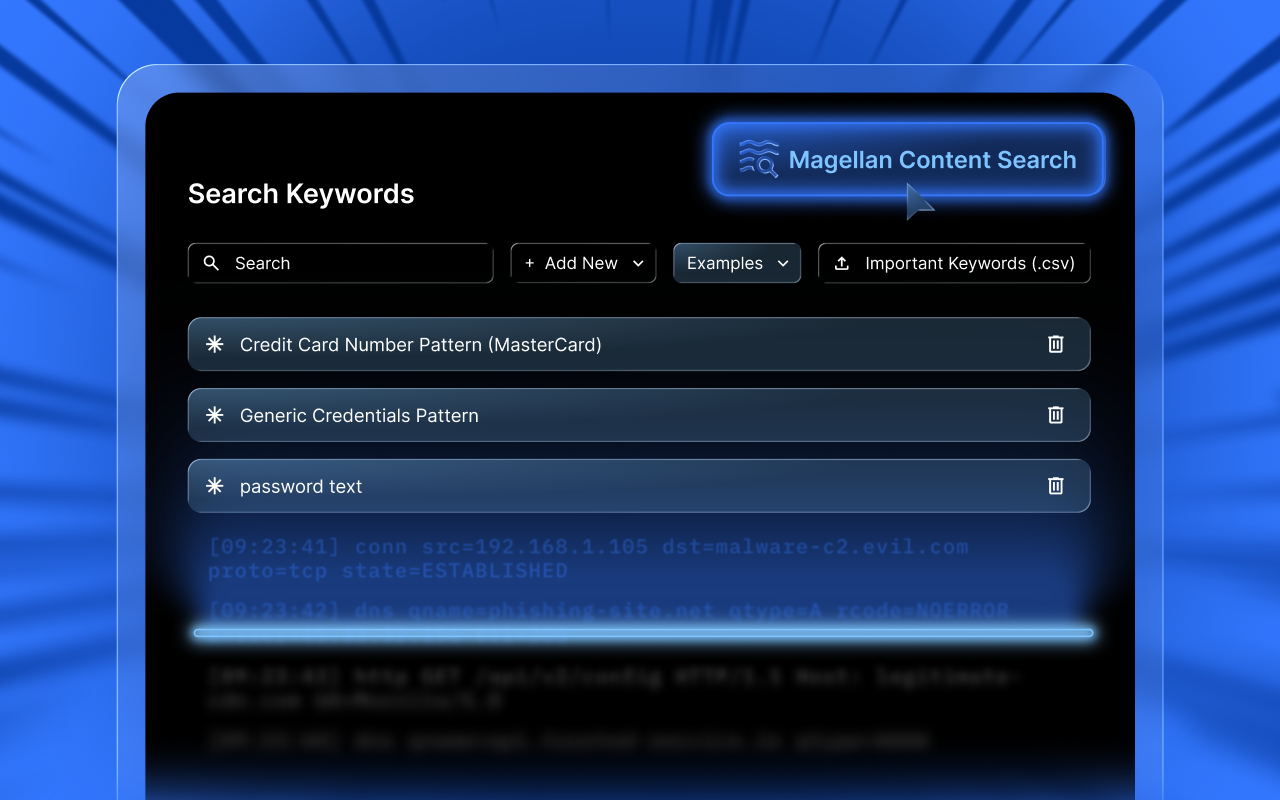This screenshot has height=800, width=1280.
Task: Delete the password text keyword
Action: tap(1055, 486)
